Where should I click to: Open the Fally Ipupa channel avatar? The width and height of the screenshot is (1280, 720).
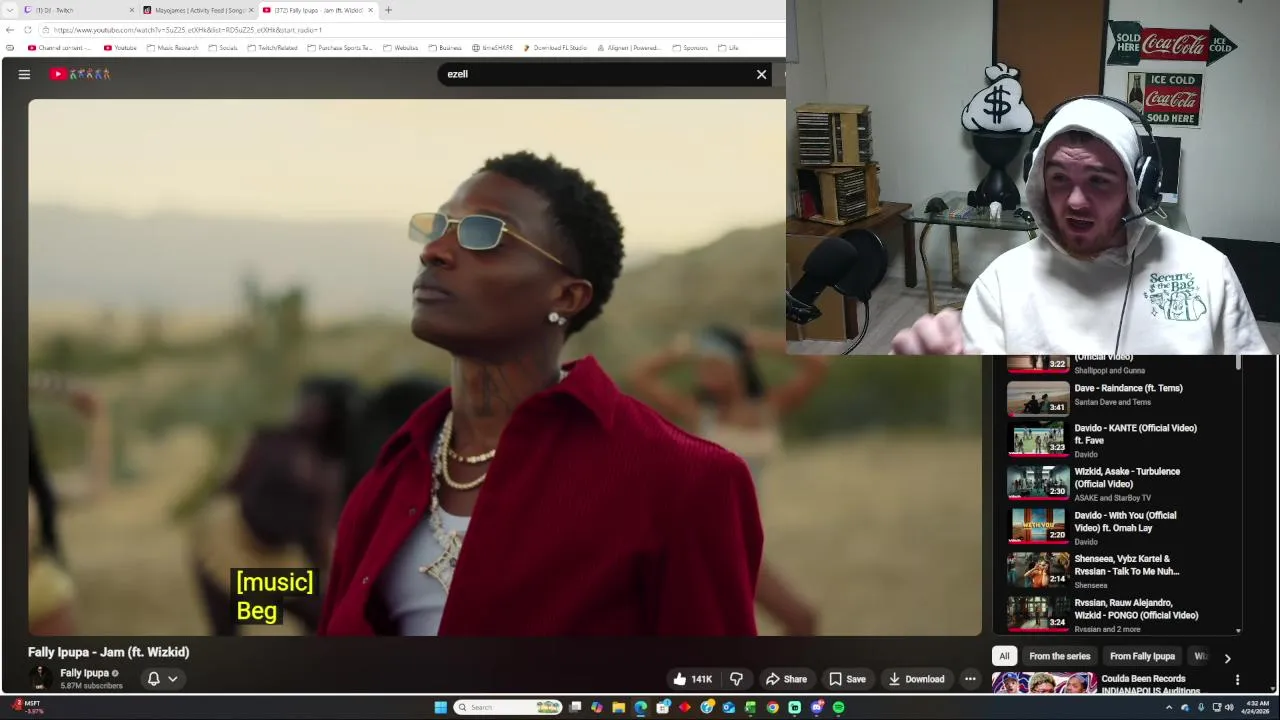pos(40,678)
